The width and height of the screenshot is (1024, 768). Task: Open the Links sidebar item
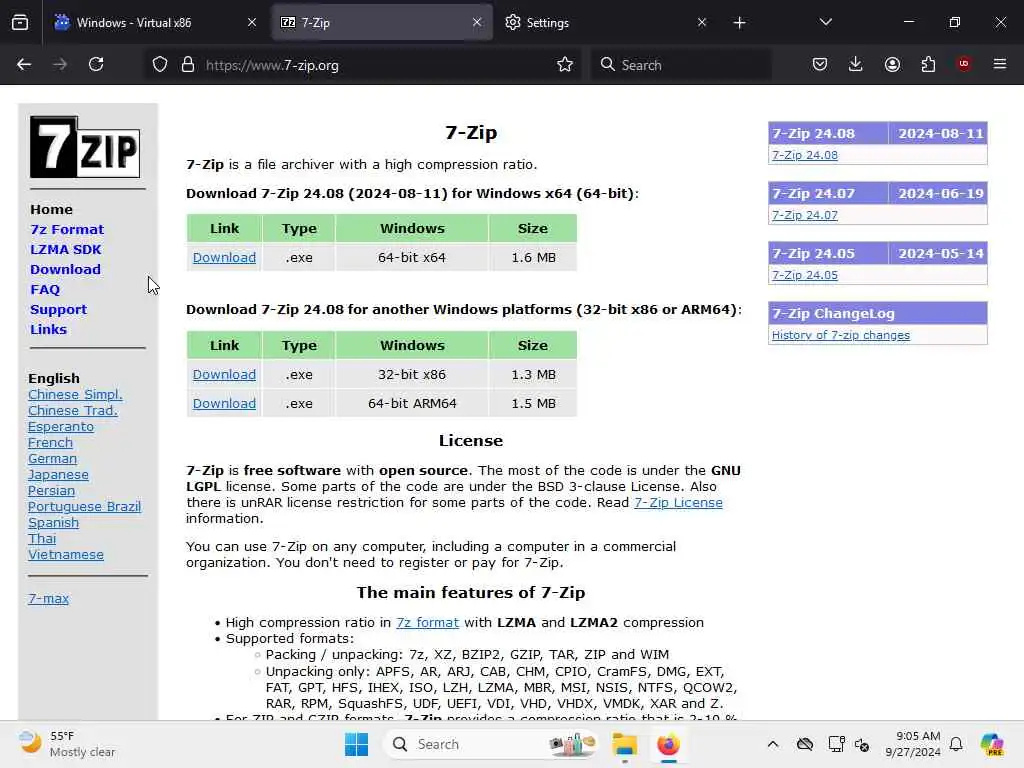pos(48,330)
